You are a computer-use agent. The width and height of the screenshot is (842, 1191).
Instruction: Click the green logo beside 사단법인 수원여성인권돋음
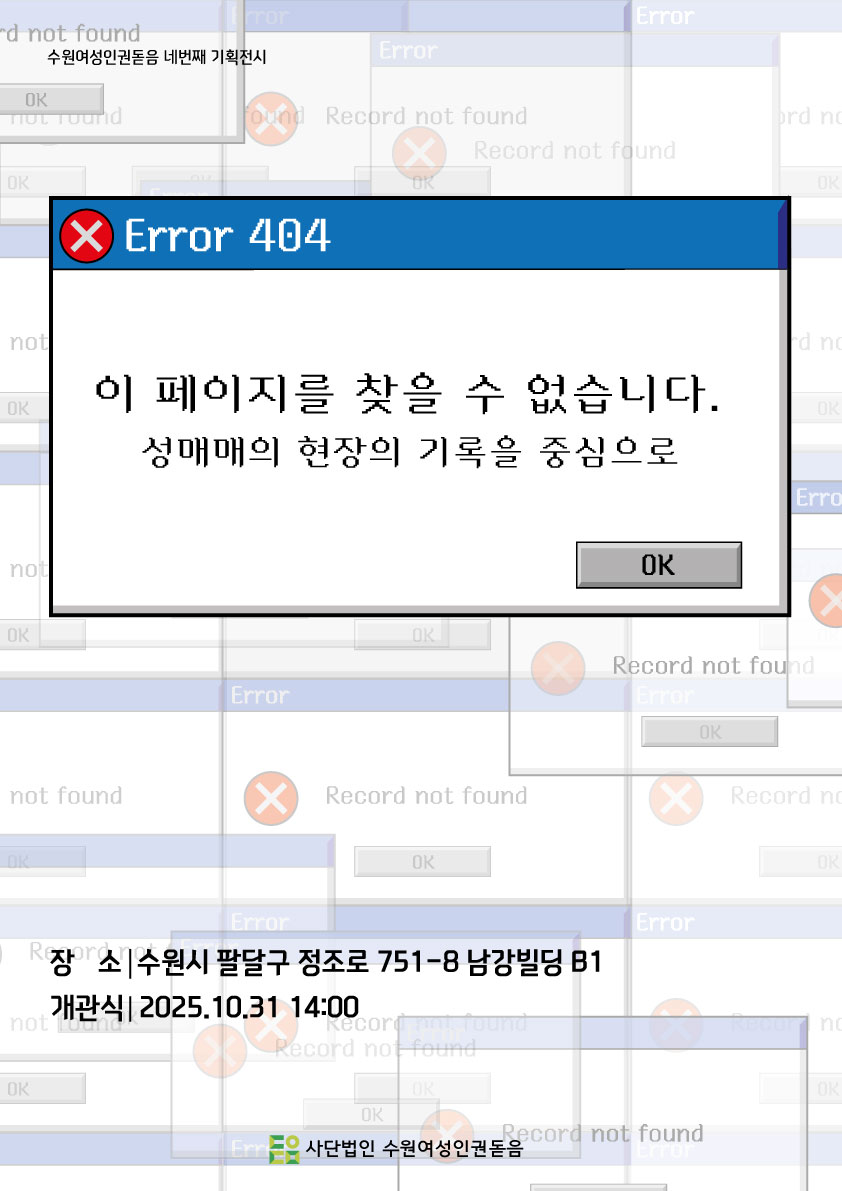285,1148
